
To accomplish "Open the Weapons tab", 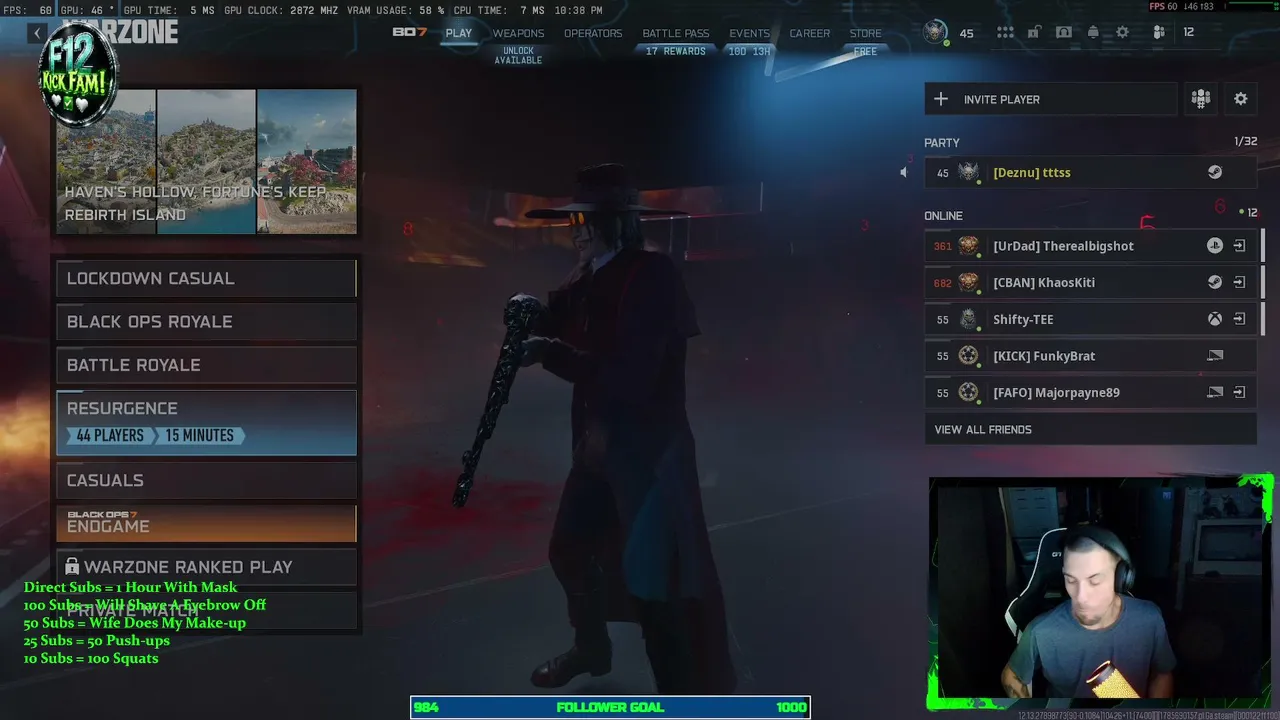I will click(x=518, y=33).
